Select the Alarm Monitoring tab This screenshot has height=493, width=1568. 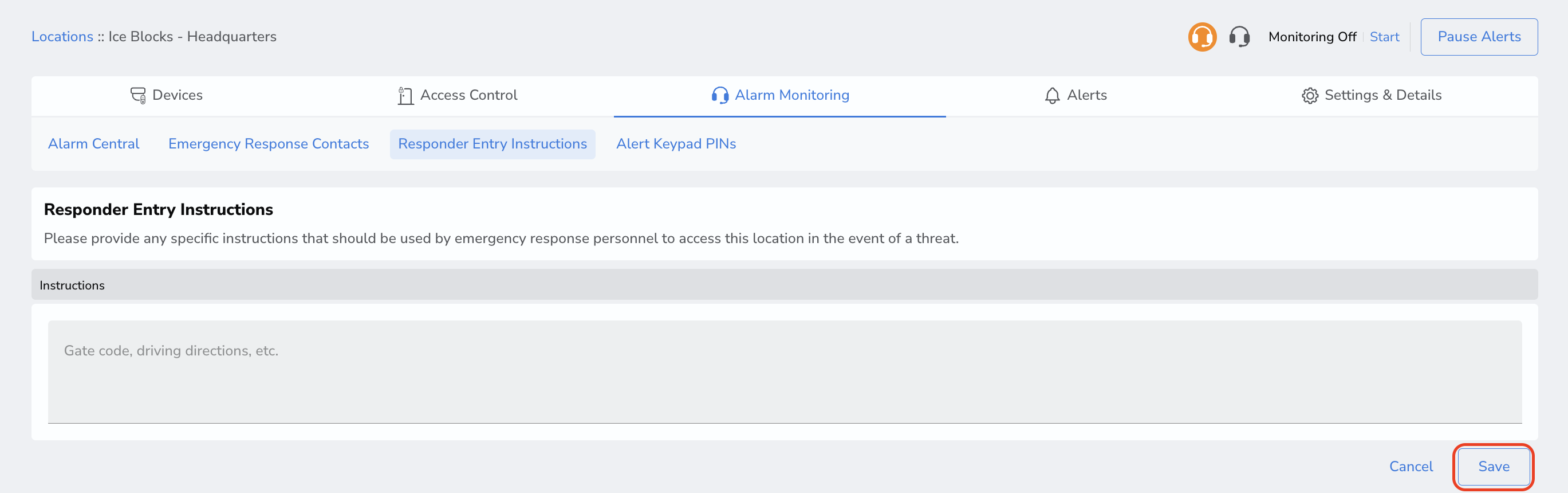tap(780, 96)
